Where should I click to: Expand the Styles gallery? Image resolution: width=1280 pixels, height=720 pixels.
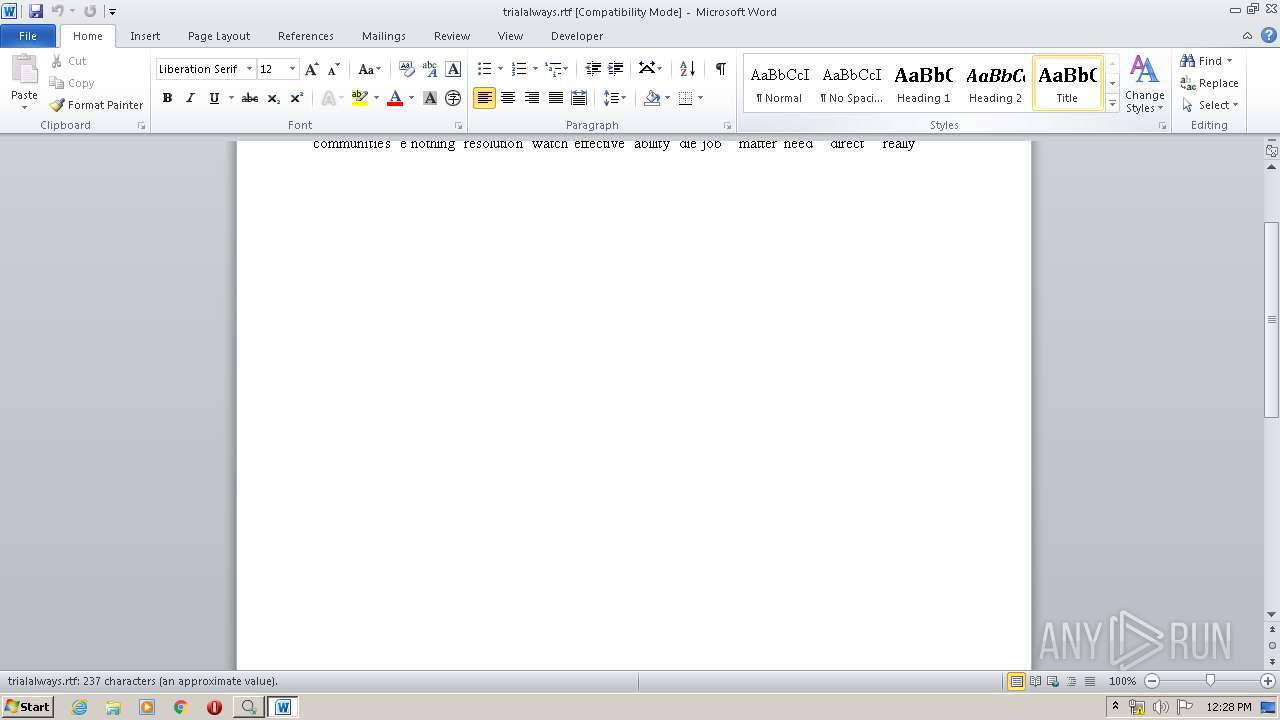(1112, 104)
